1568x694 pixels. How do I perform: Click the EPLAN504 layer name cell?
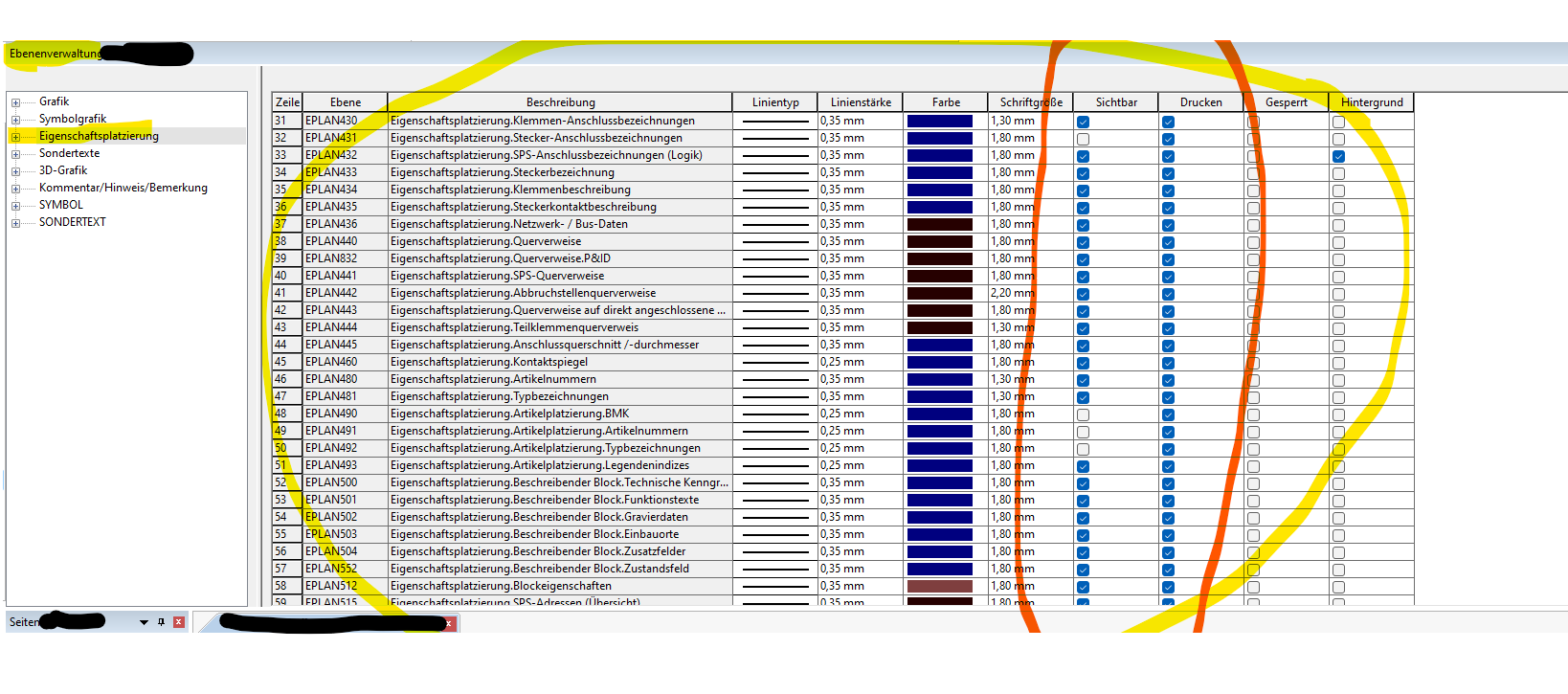[x=346, y=551]
